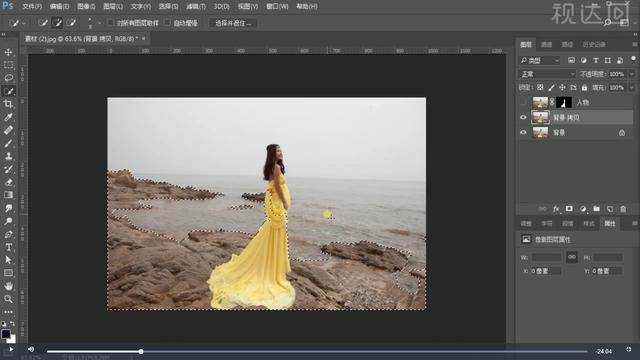640x360 pixels.
Task: Select the Zoom tool
Action: (8, 299)
